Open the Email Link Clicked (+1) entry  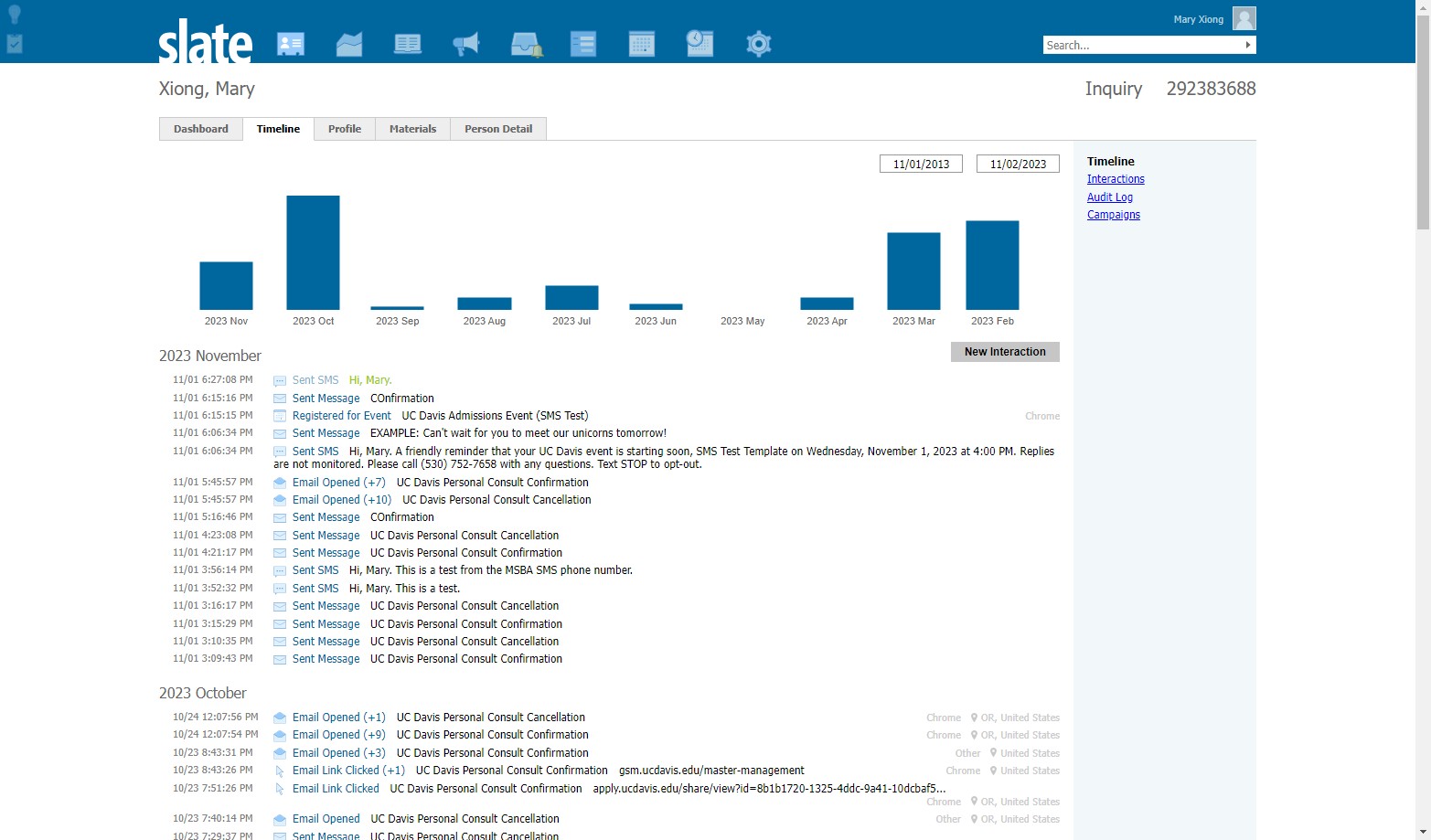pos(348,771)
